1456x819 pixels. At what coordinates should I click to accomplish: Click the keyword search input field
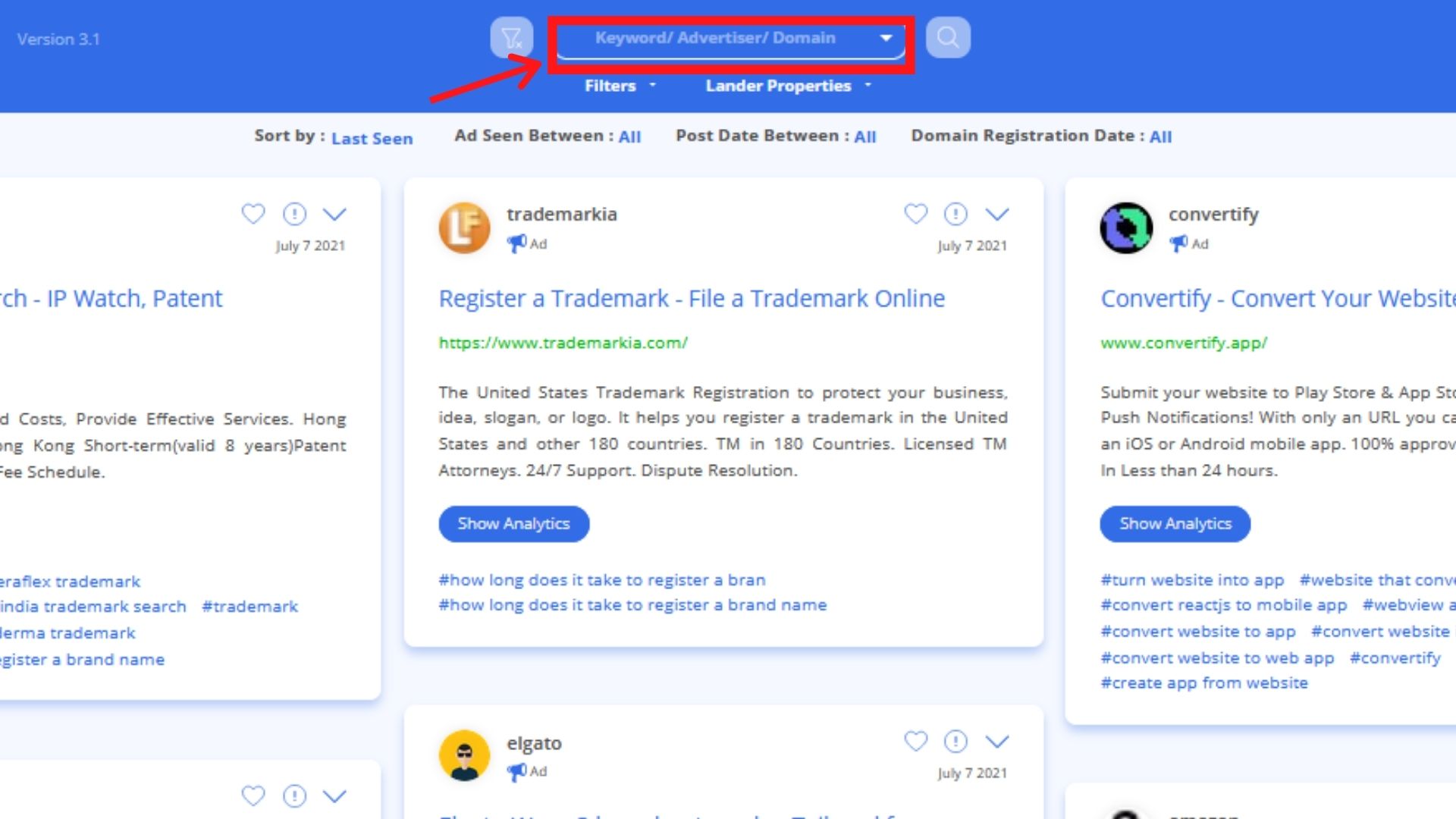pyautogui.click(x=728, y=38)
